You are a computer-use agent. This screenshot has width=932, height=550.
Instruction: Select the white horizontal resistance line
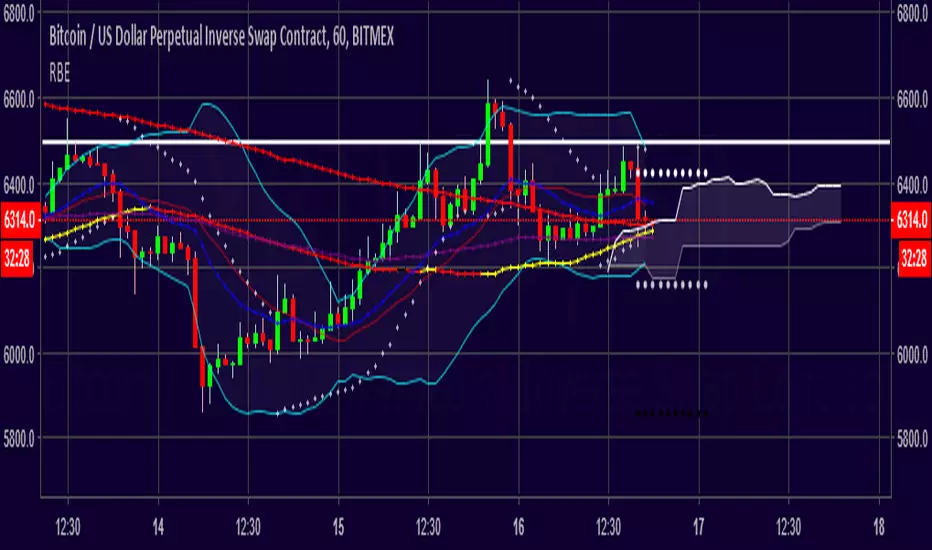[466, 142]
